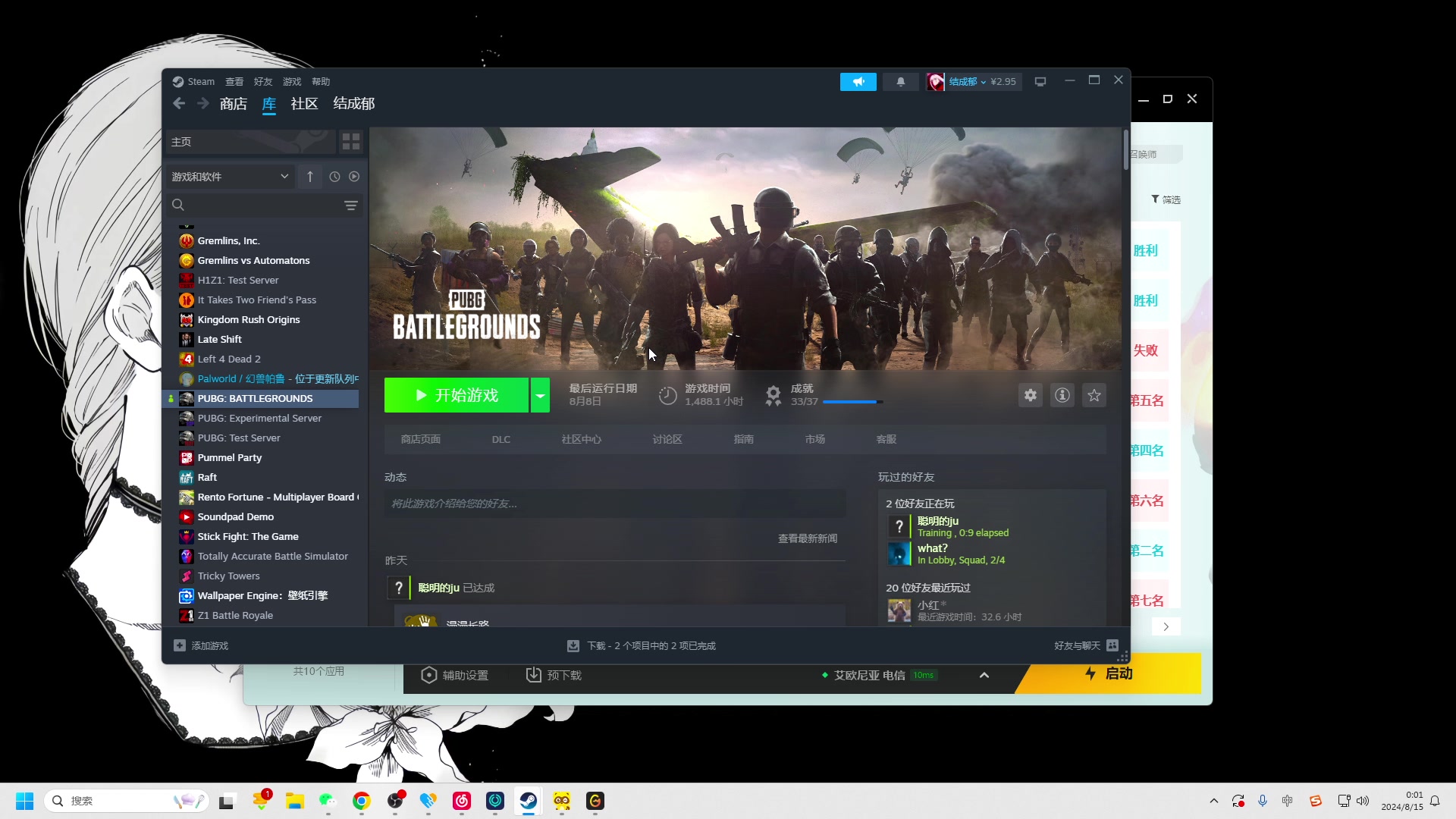This screenshot has width=1456, height=819.
Task: Start PUBG with the green play button
Action: click(x=457, y=395)
